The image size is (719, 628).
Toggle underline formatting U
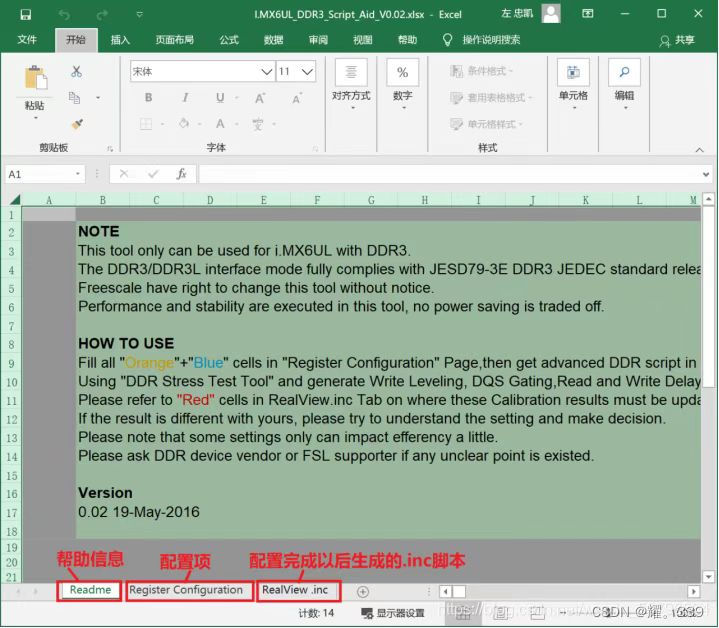click(x=220, y=98)
